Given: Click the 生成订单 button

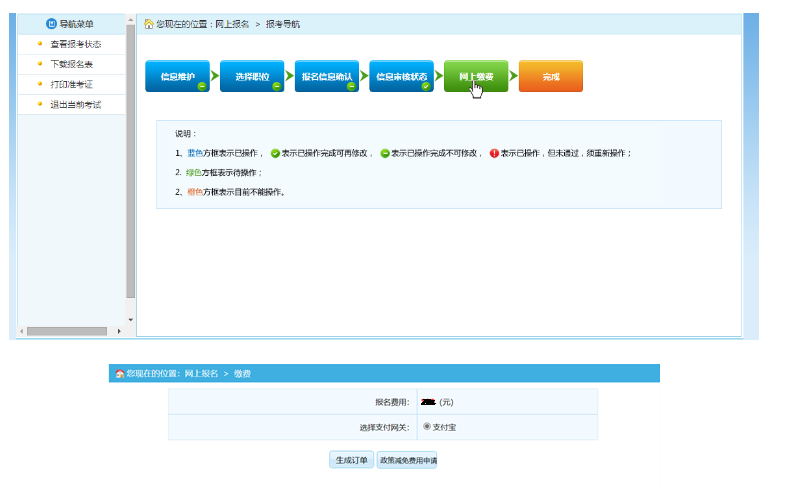Looking at the screenshot, I should (351, 460).
